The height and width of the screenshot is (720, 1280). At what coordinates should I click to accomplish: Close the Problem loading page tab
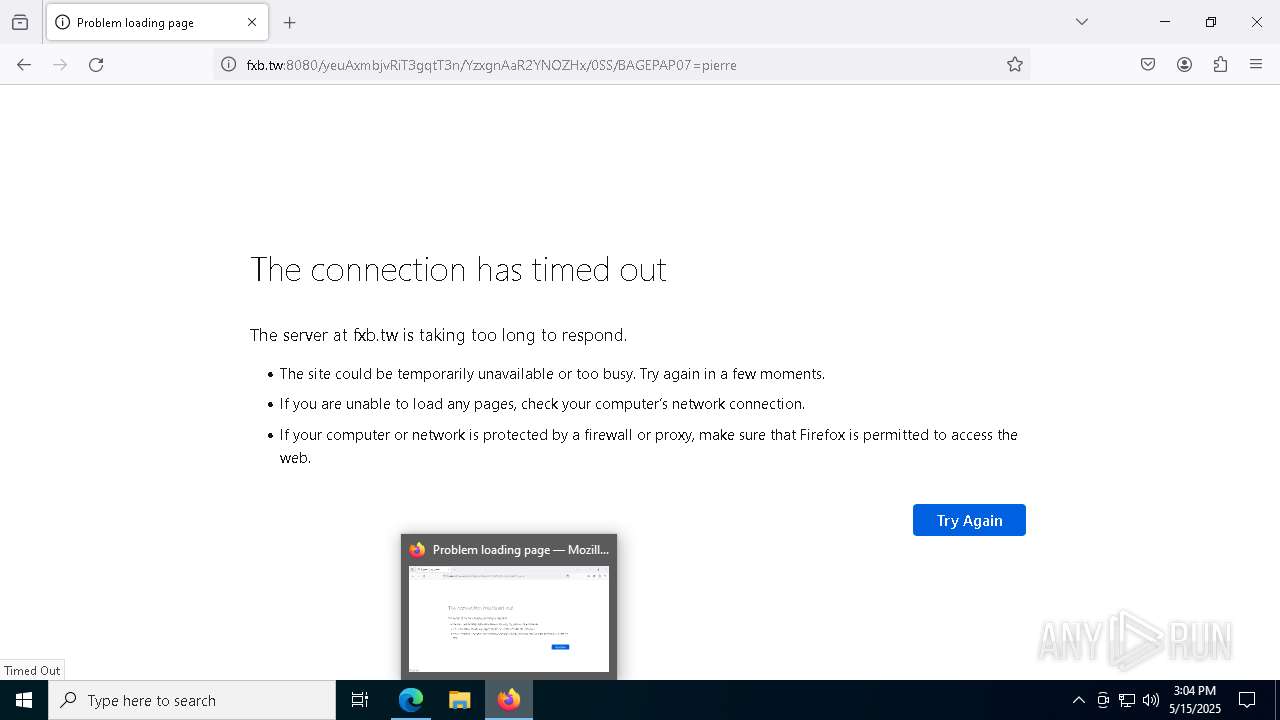tap(252, 22)
